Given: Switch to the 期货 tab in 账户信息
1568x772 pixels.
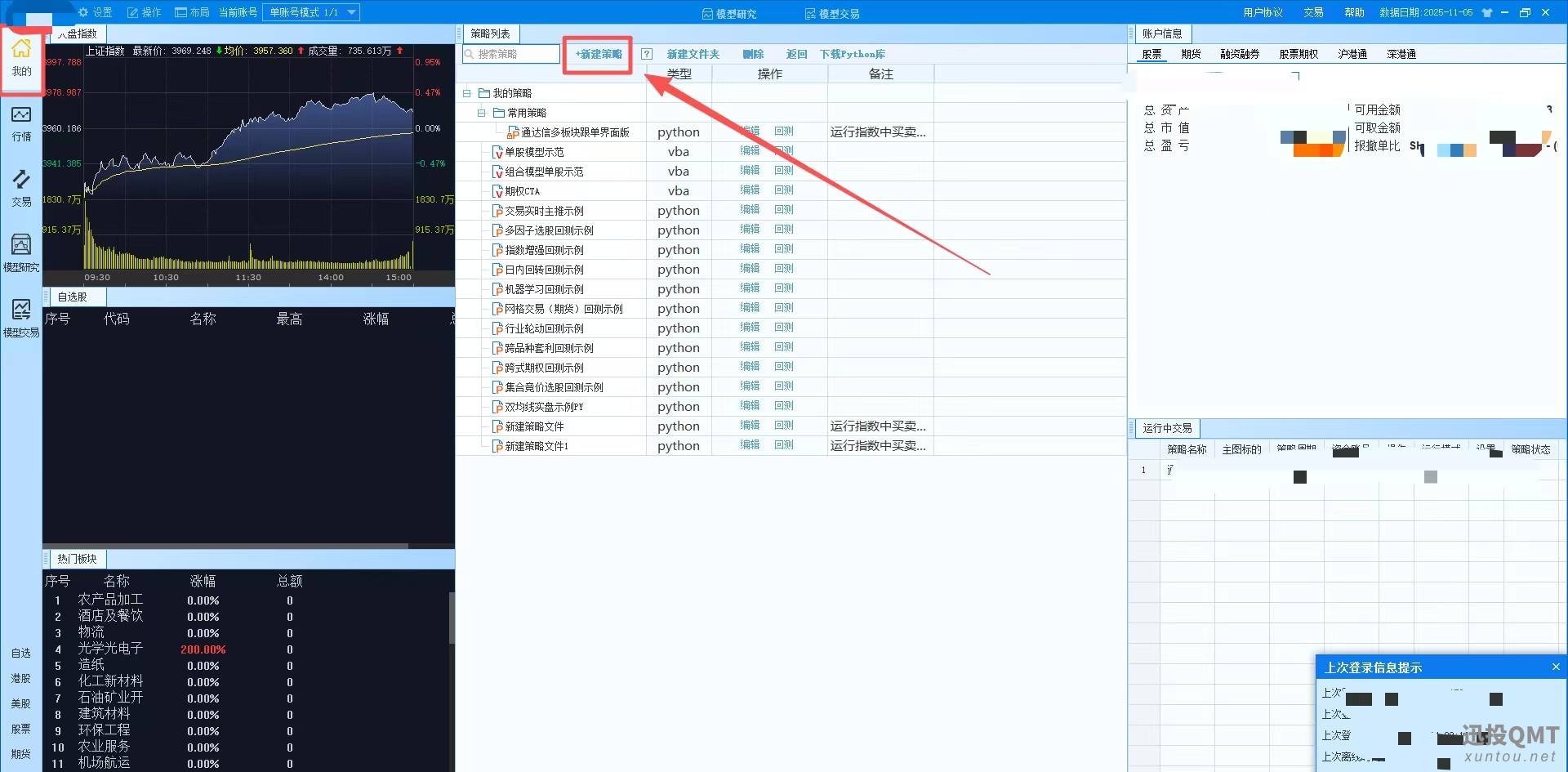Looking at the screenshot, I should [x=1190, y=54].
